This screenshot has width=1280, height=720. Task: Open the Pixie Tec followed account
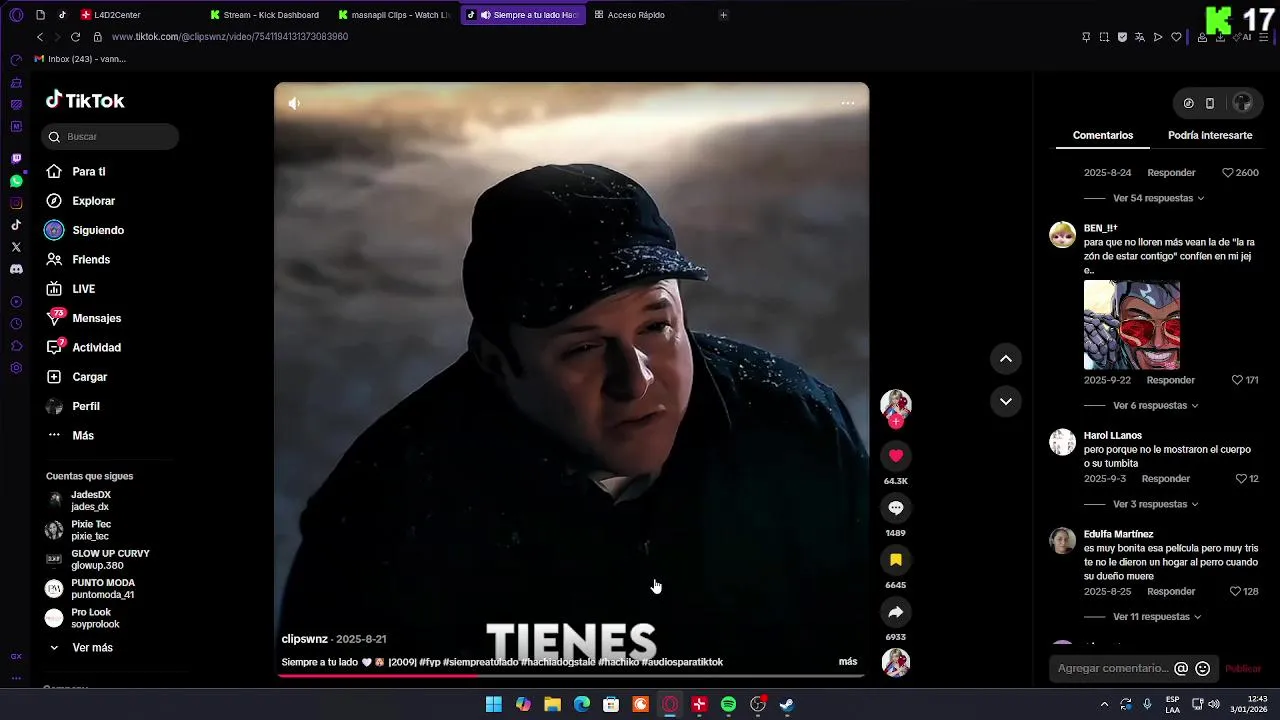coord(80,530)
